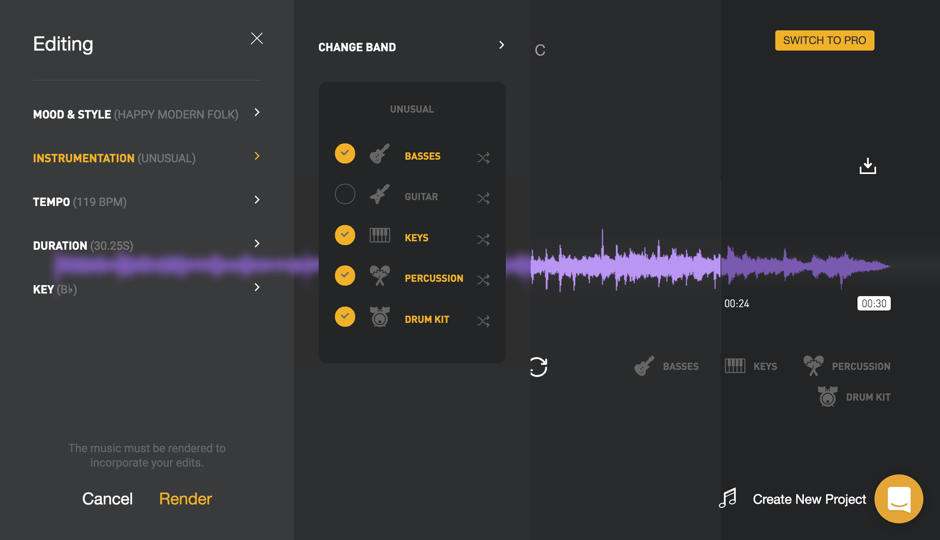Open Mood & Style settings

click(x=147, y=114)
